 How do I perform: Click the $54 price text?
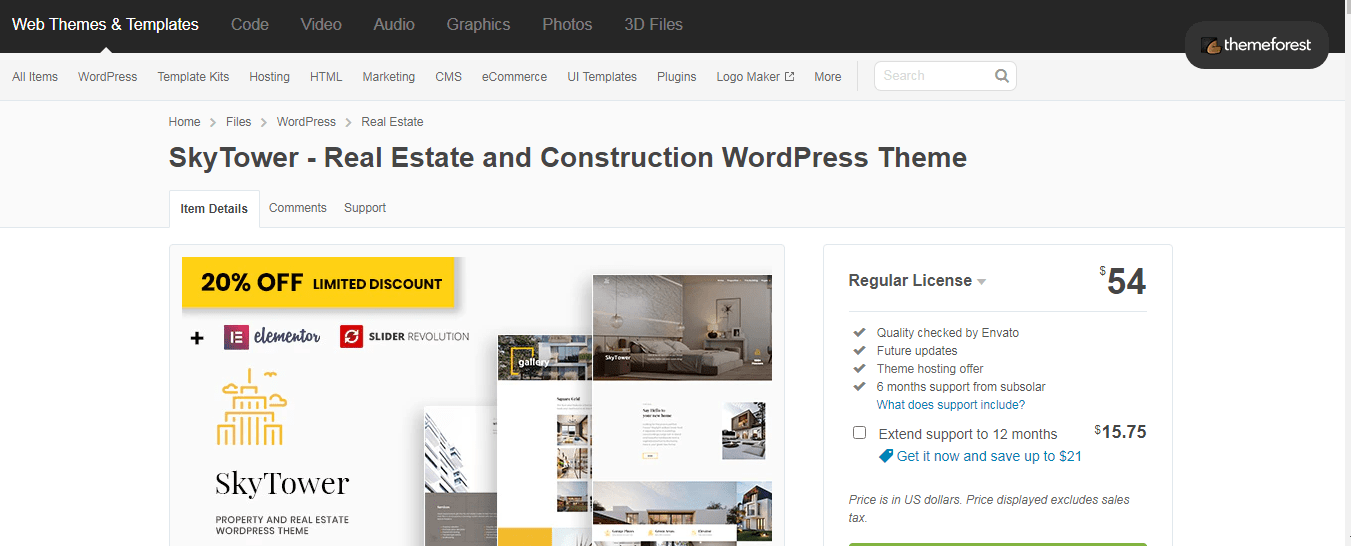[x=1123, y=282]
